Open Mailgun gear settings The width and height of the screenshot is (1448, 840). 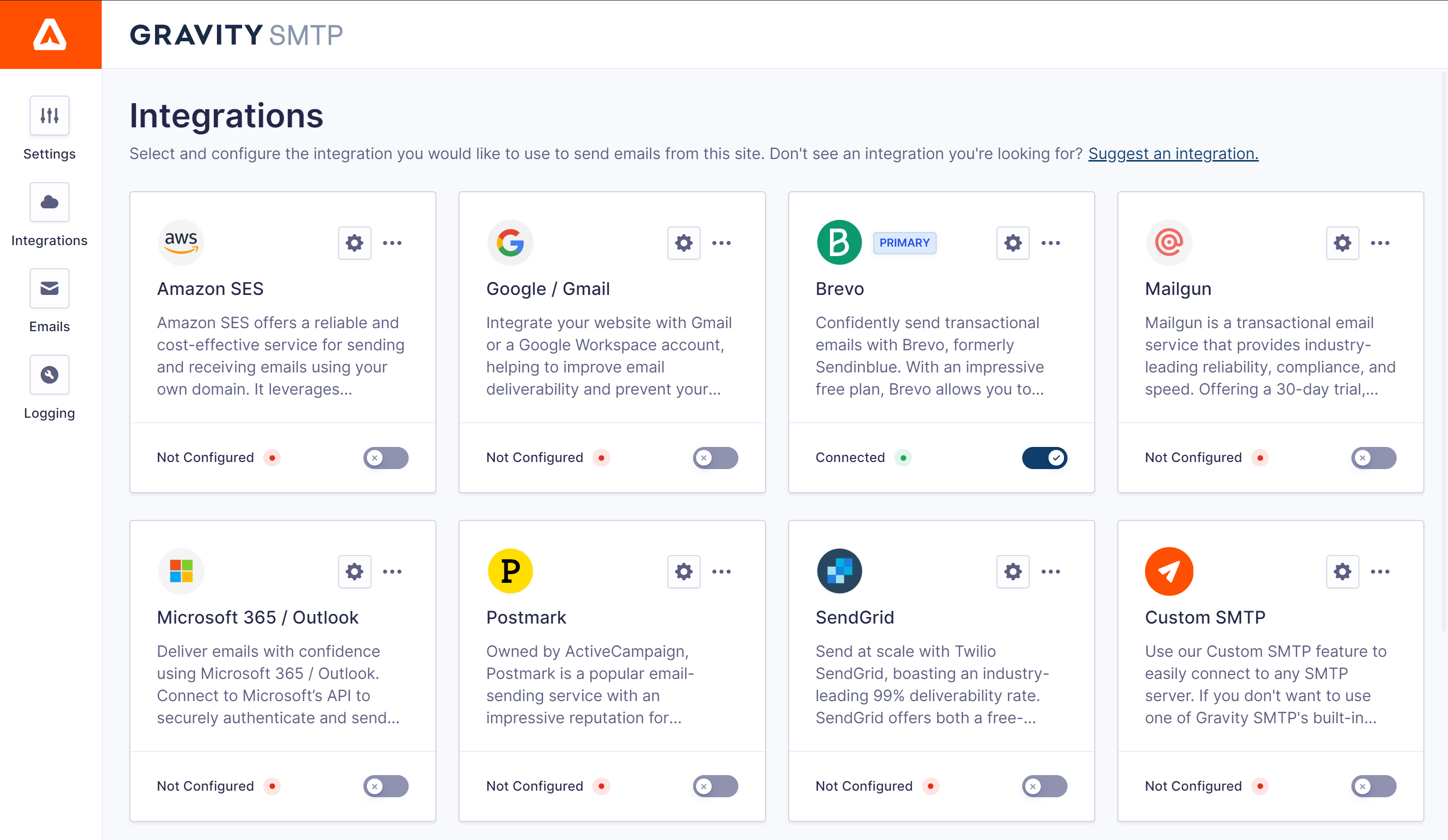pos(1342,243)
